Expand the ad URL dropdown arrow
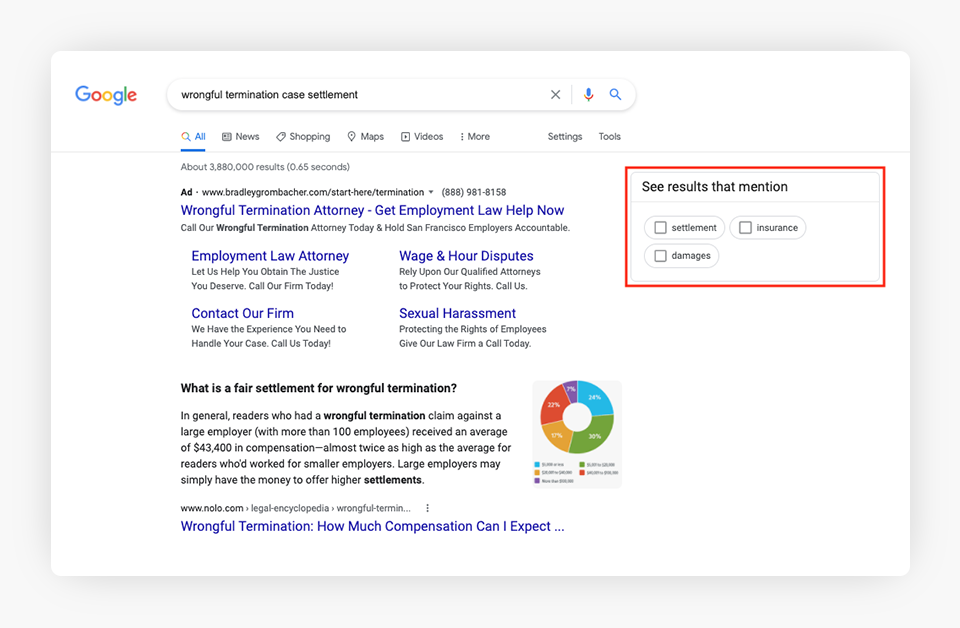This screenshot has width=960, height=628. (431, 192)
